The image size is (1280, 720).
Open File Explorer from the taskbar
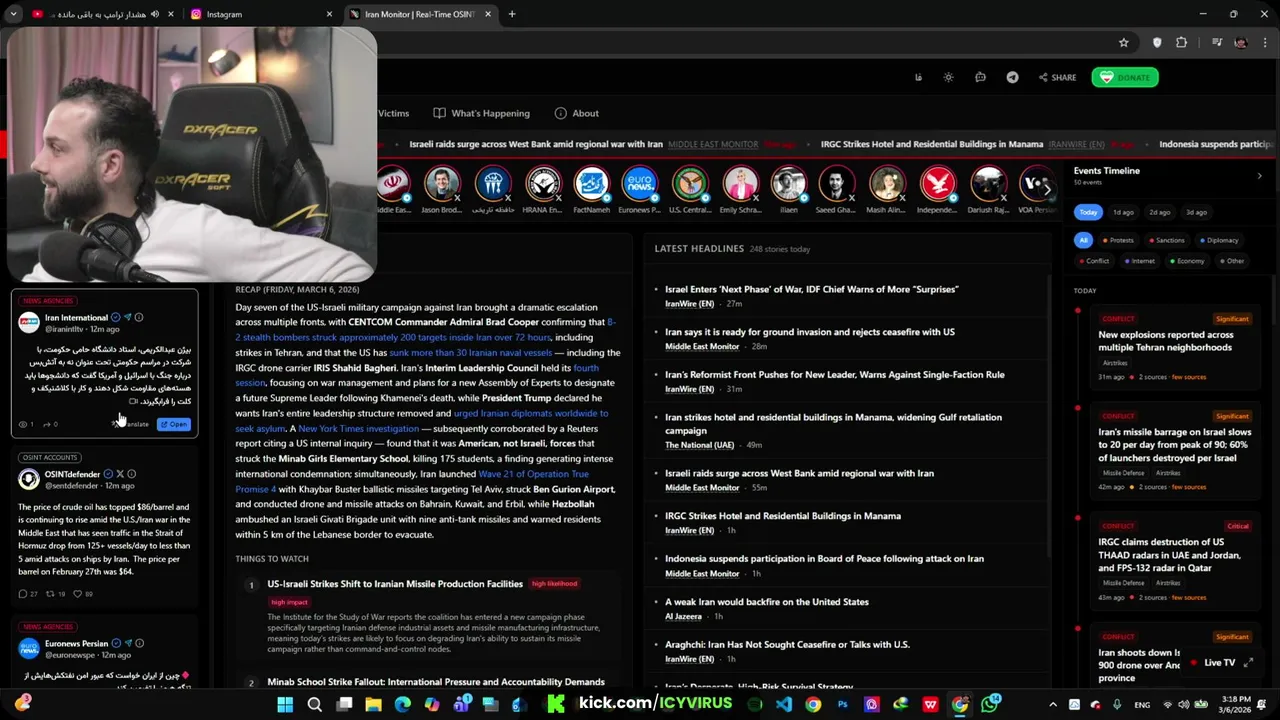pyautogui.click(x=373, y=704)
